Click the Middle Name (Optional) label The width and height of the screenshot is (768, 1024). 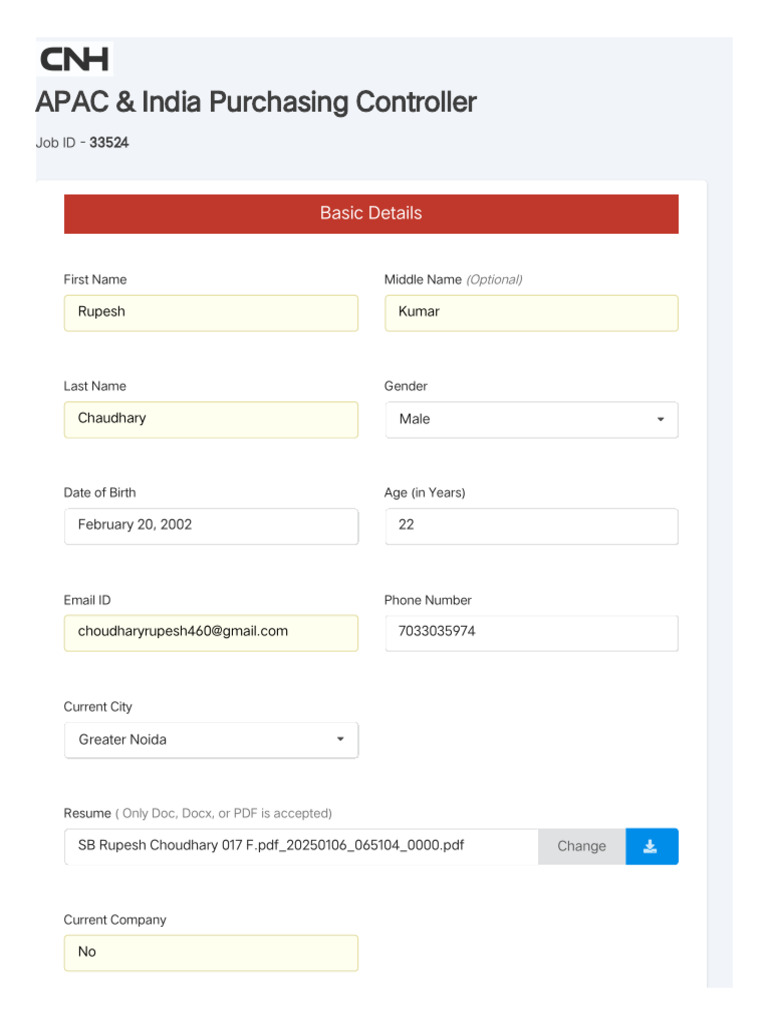click(453, 280)
